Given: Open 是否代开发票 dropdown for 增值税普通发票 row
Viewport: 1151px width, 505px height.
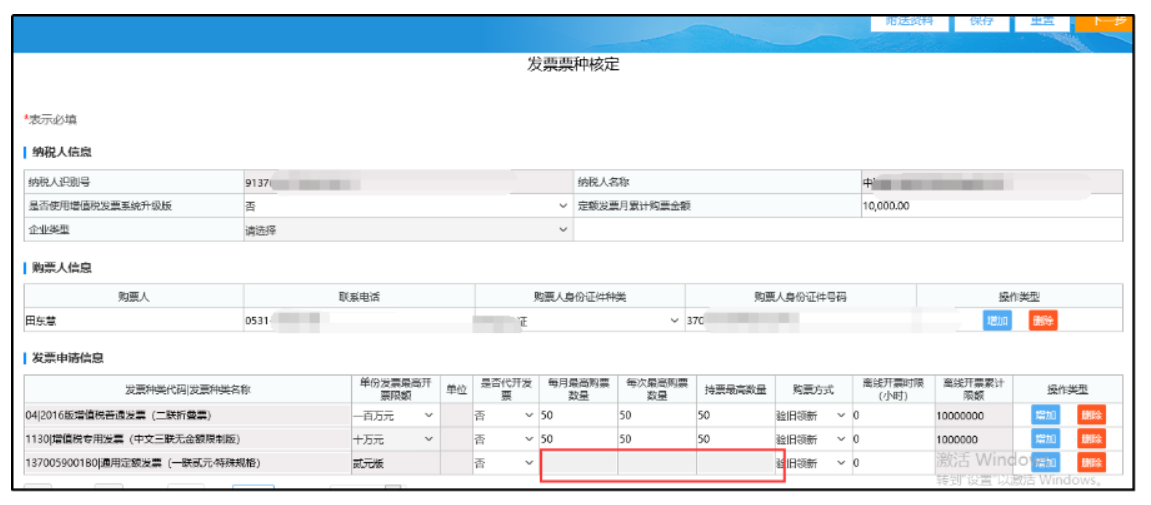Looking at the screenshot, I should pos(504,415).
